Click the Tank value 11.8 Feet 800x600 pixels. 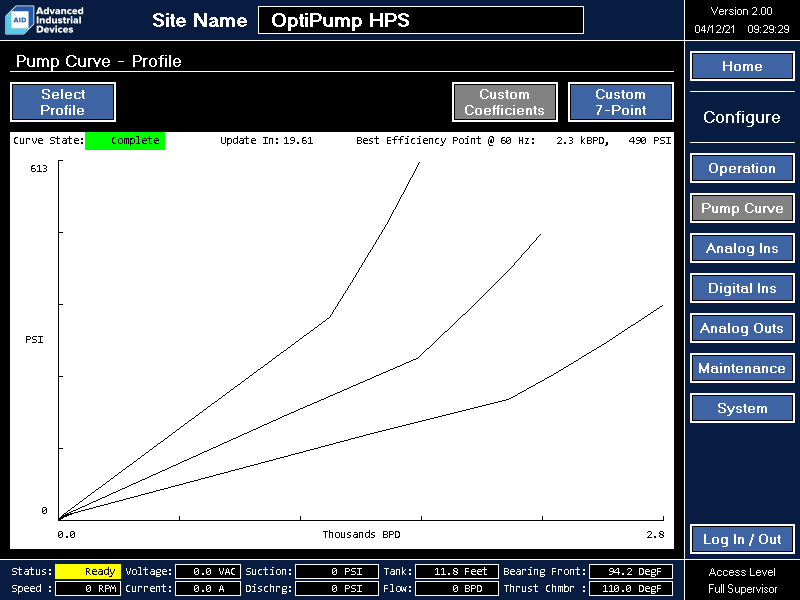[x=457, y=571]
